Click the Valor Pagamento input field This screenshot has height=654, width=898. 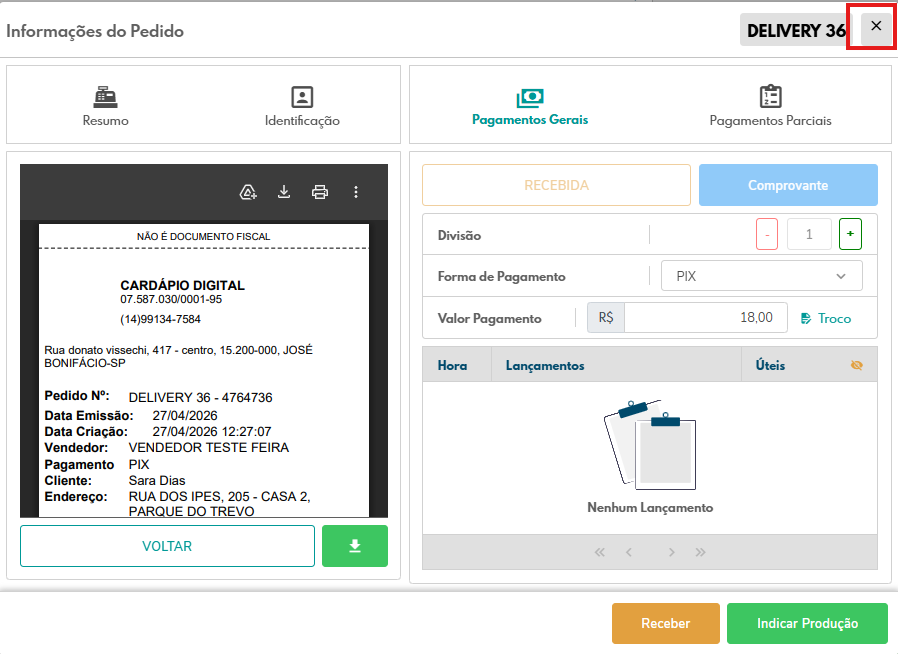click(705, 318)
